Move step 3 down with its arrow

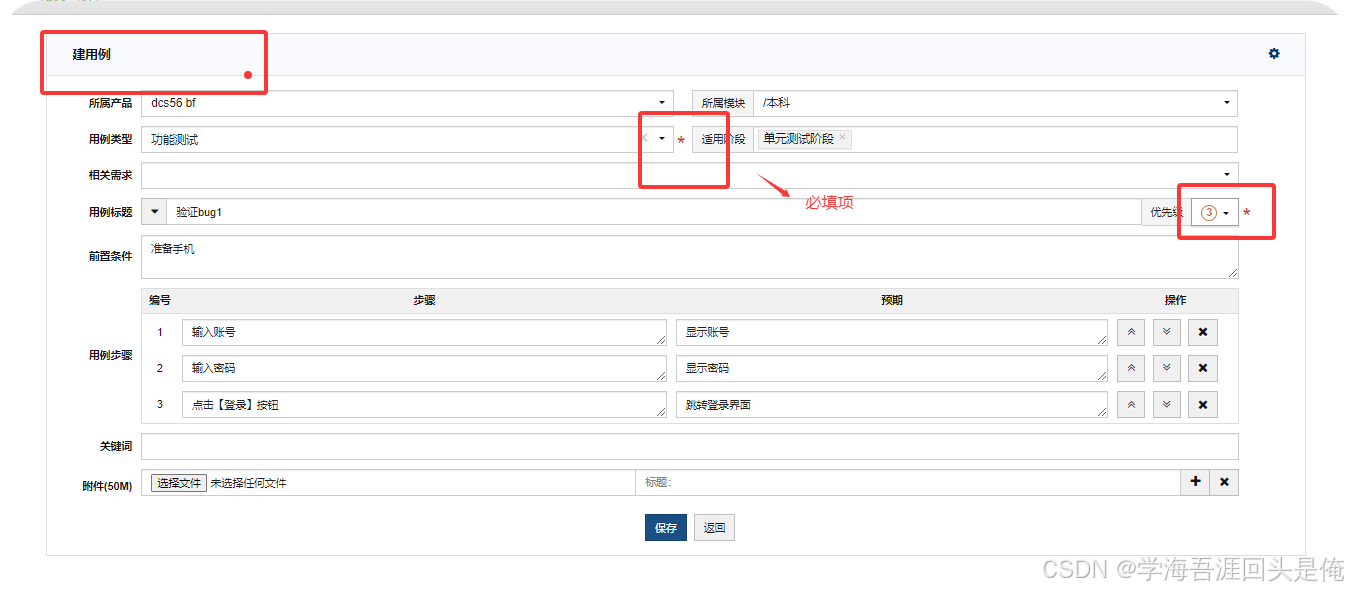pos(1167,405)
